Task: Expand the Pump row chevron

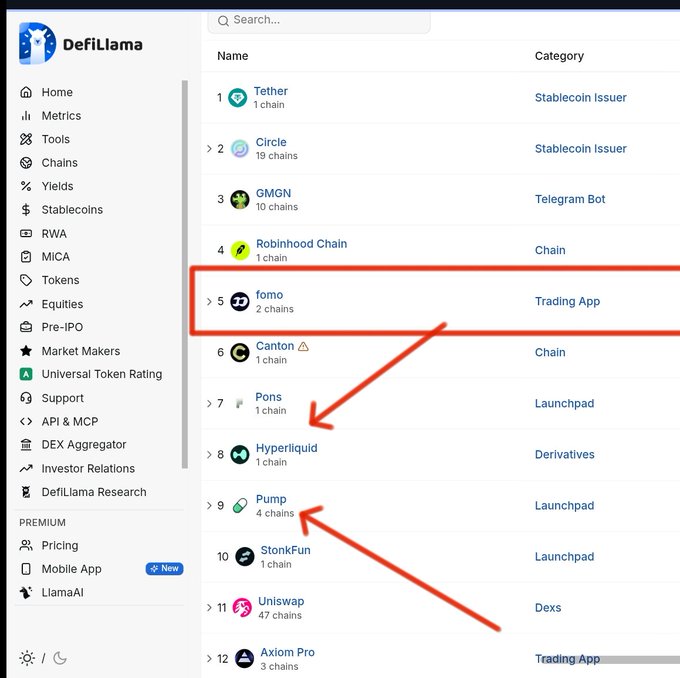Action: [x=209, y=505]
